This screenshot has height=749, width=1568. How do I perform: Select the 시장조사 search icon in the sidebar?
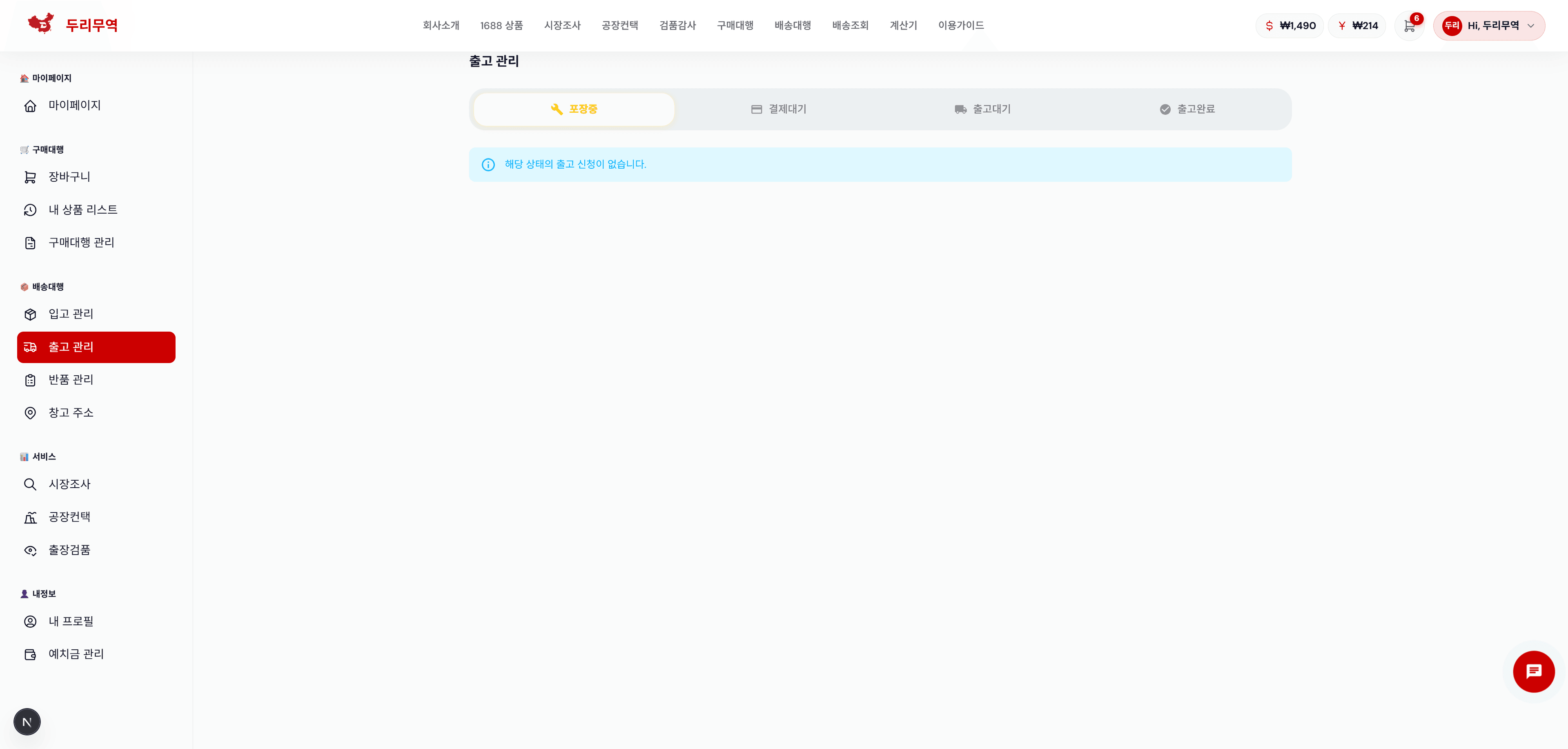pos(31,484)
